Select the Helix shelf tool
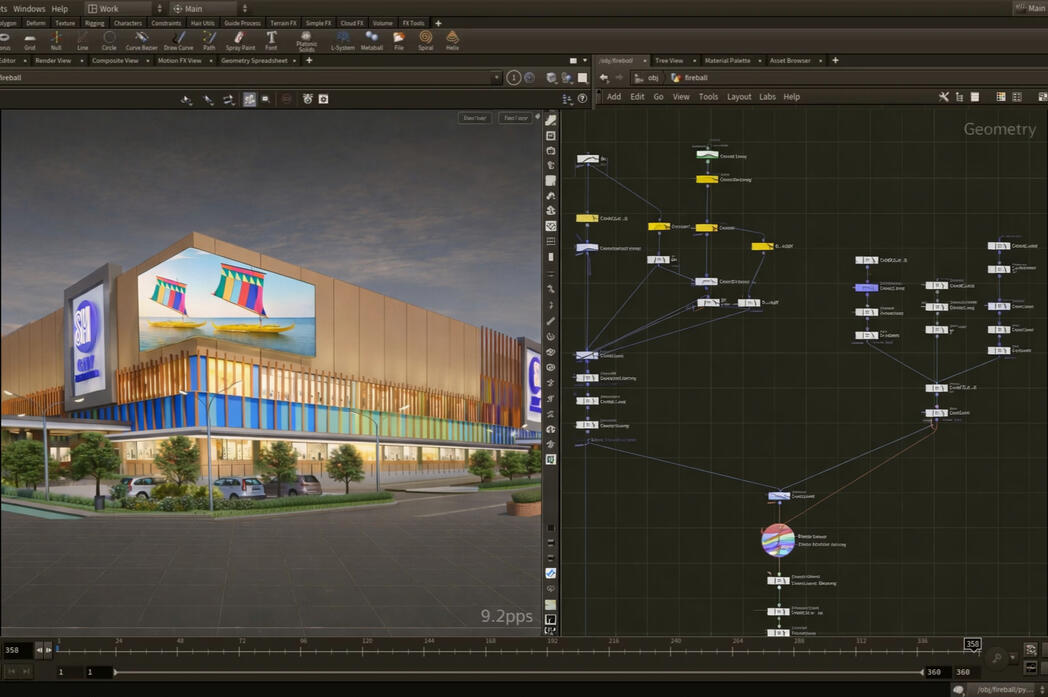 (452, 41)
